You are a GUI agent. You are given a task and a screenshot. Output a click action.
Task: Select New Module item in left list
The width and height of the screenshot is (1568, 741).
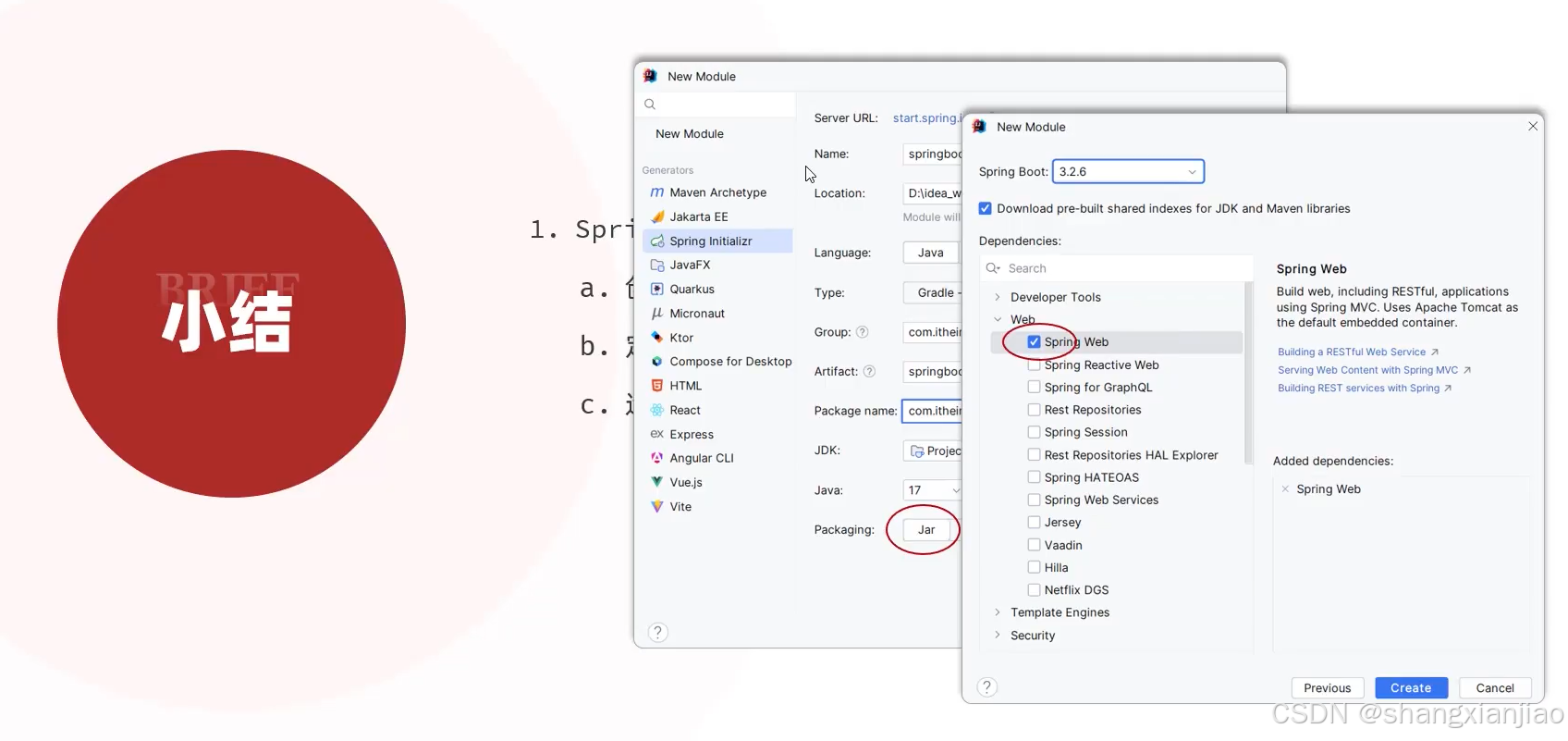690,134
